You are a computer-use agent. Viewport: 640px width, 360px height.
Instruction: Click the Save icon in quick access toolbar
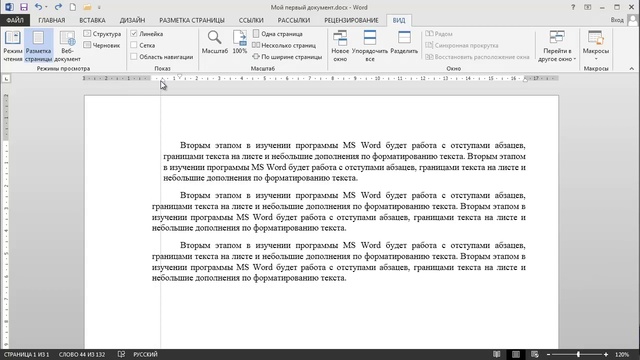coord(24,7)
